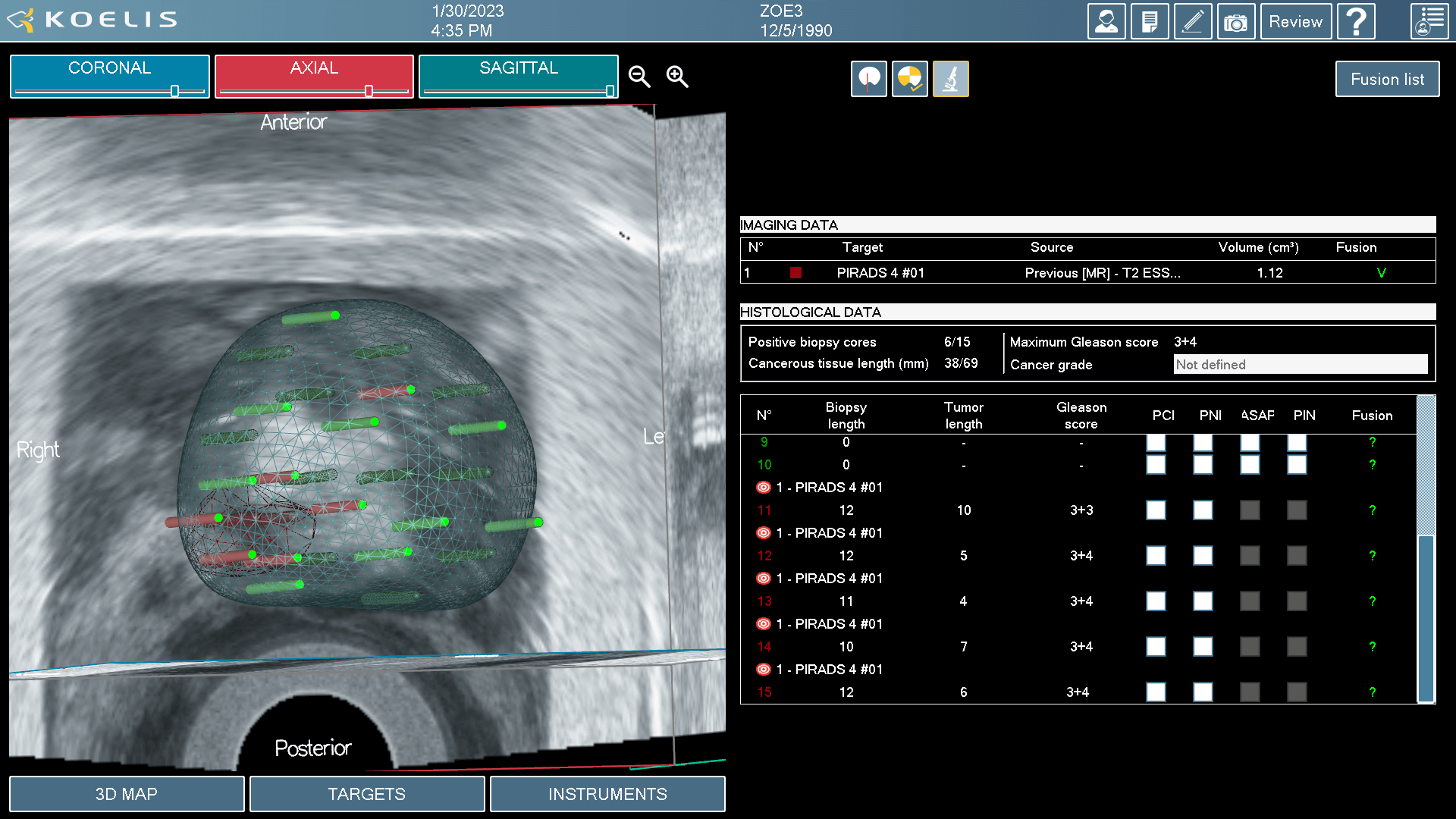Open the prostate sectors validation icon
Viewport: 1456px width, 819px height.
909,78
